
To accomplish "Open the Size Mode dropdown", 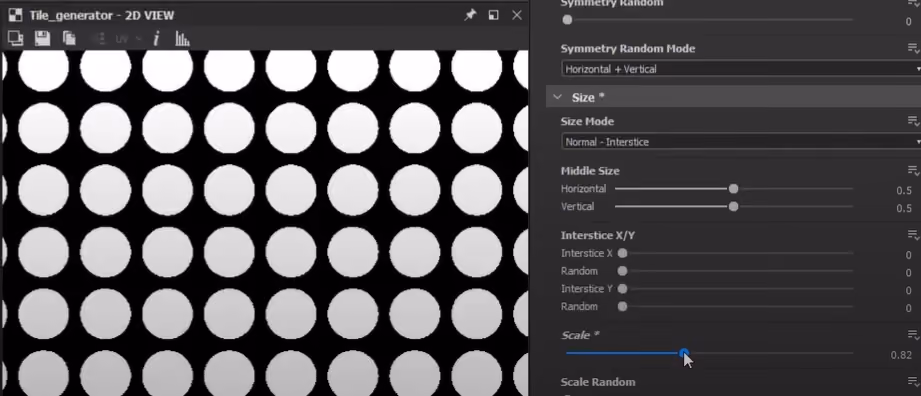I will coord(741,142).
